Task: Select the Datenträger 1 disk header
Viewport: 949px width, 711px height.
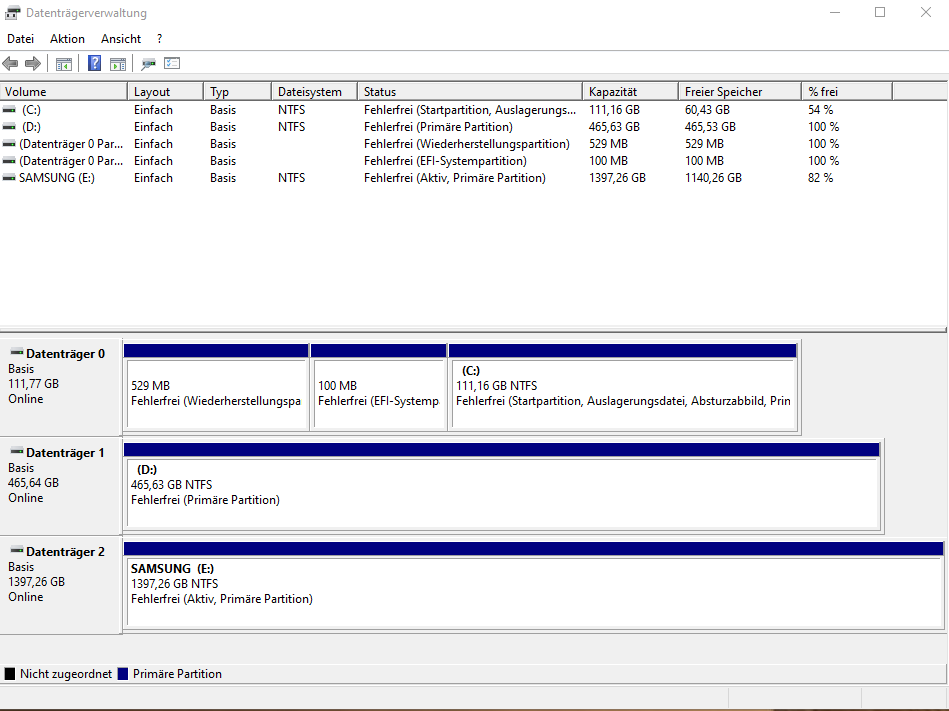Action: (61, 486)
